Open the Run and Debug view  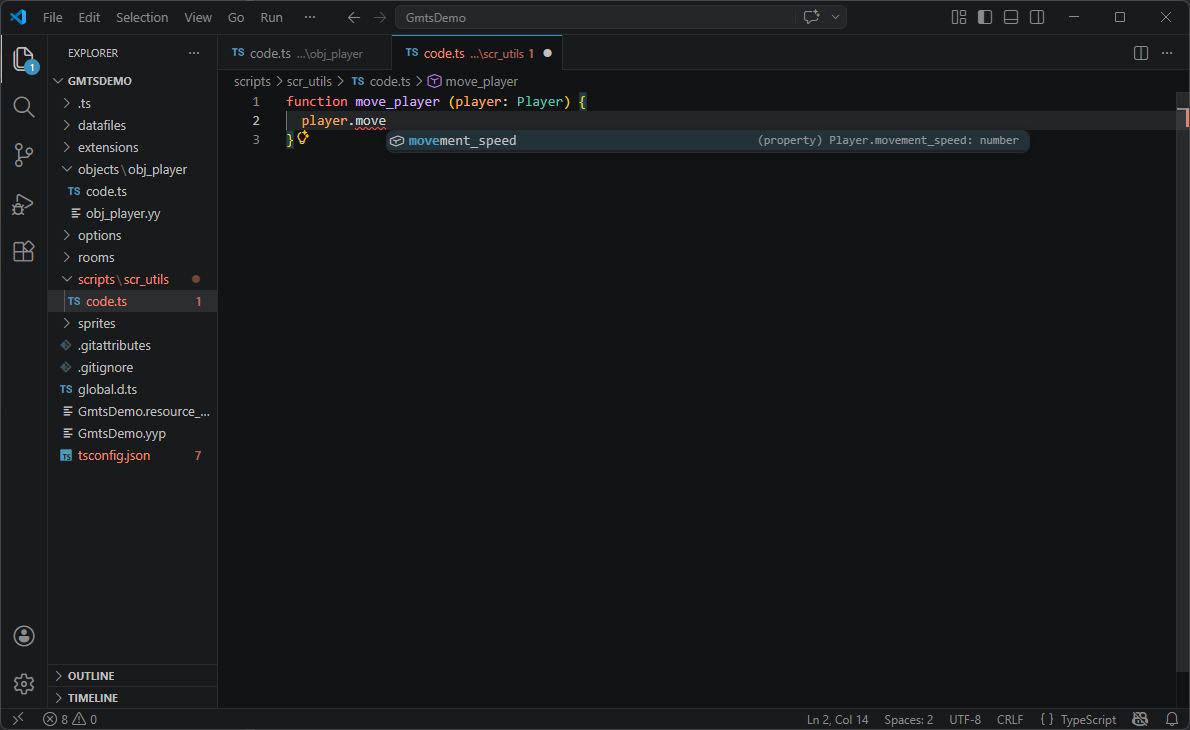pyautogui.click(x=23, y=204)
